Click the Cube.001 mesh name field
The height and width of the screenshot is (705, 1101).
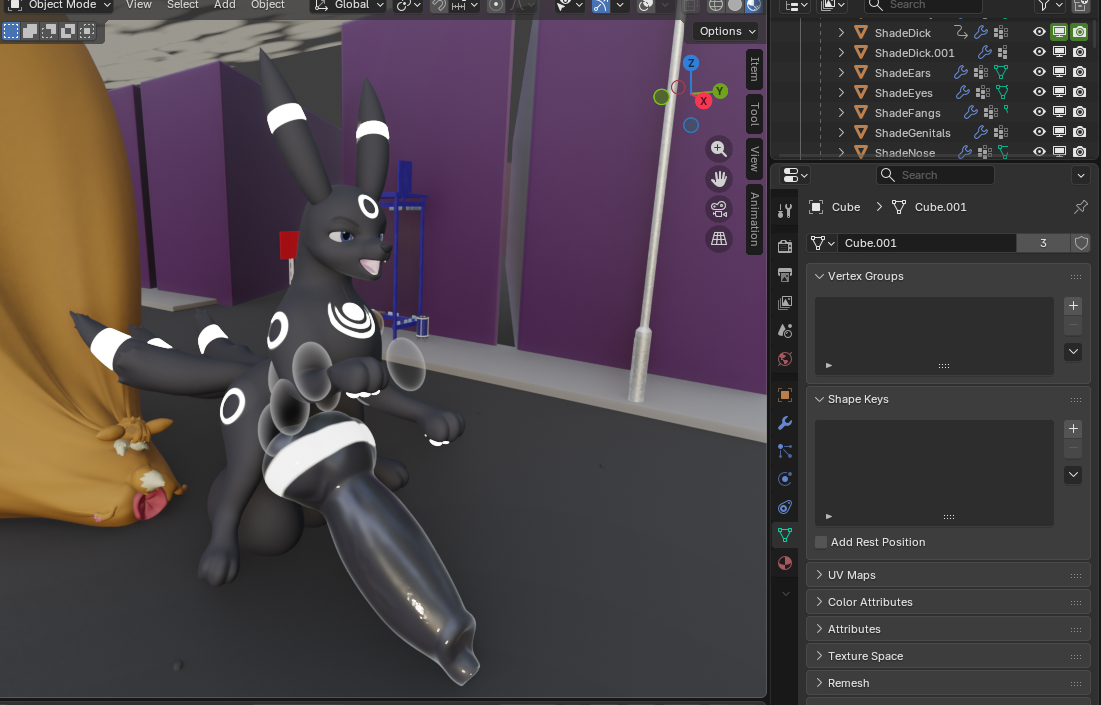[x=927, y=243]
